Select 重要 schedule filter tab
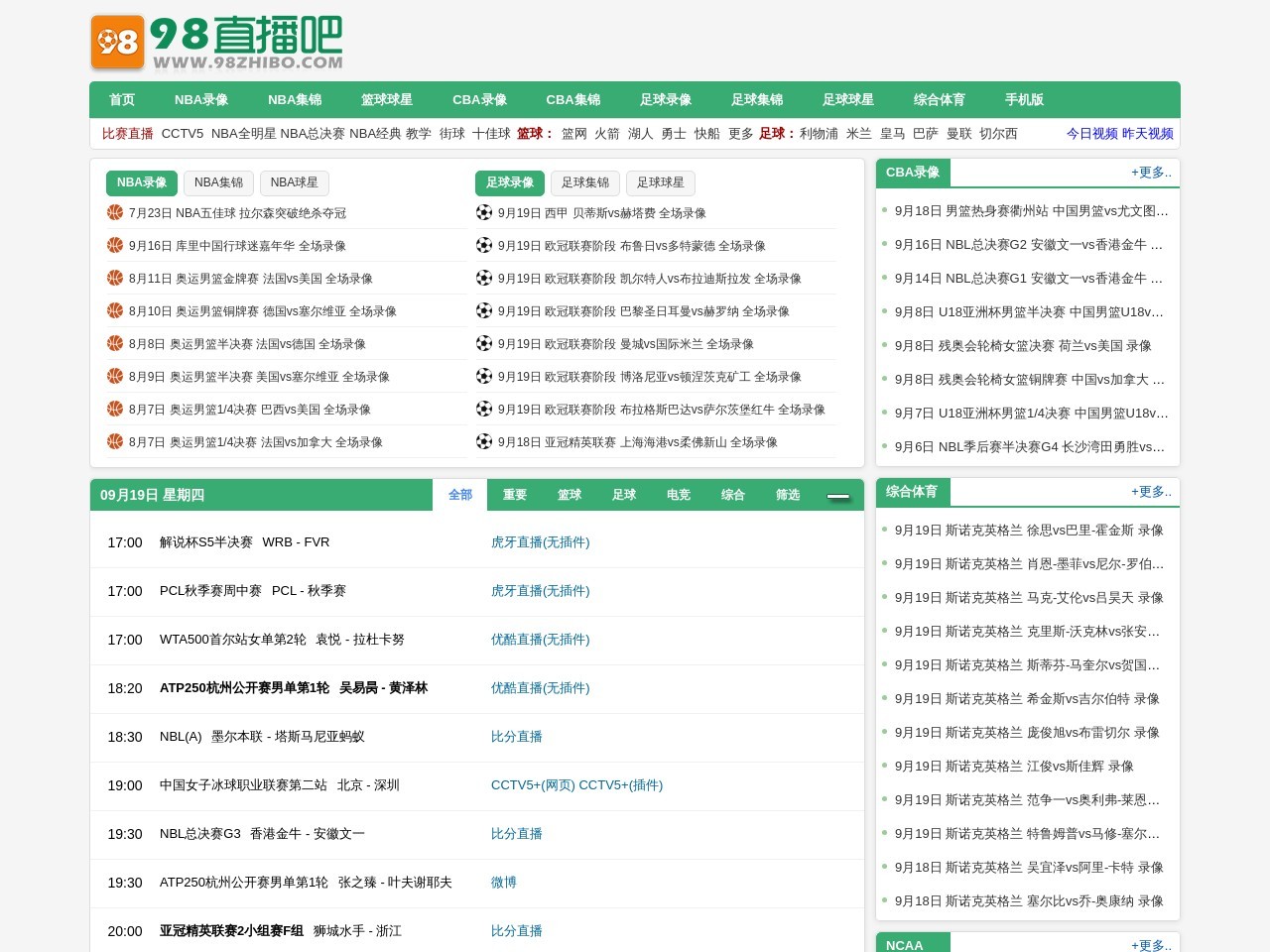1270x952 pixels. [515, 495]
